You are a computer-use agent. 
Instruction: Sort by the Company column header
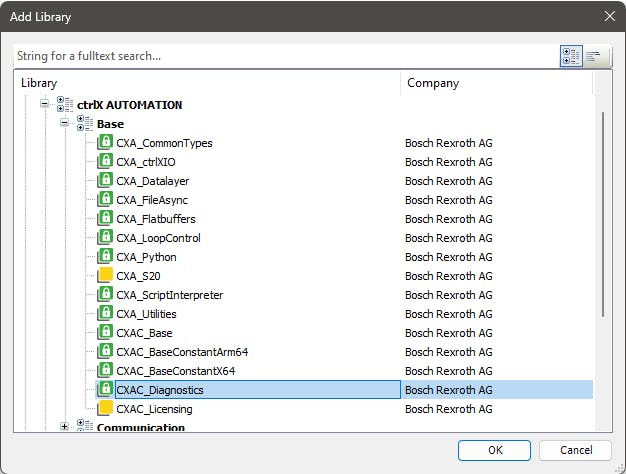pyautogui.click(x=497, y=83)
